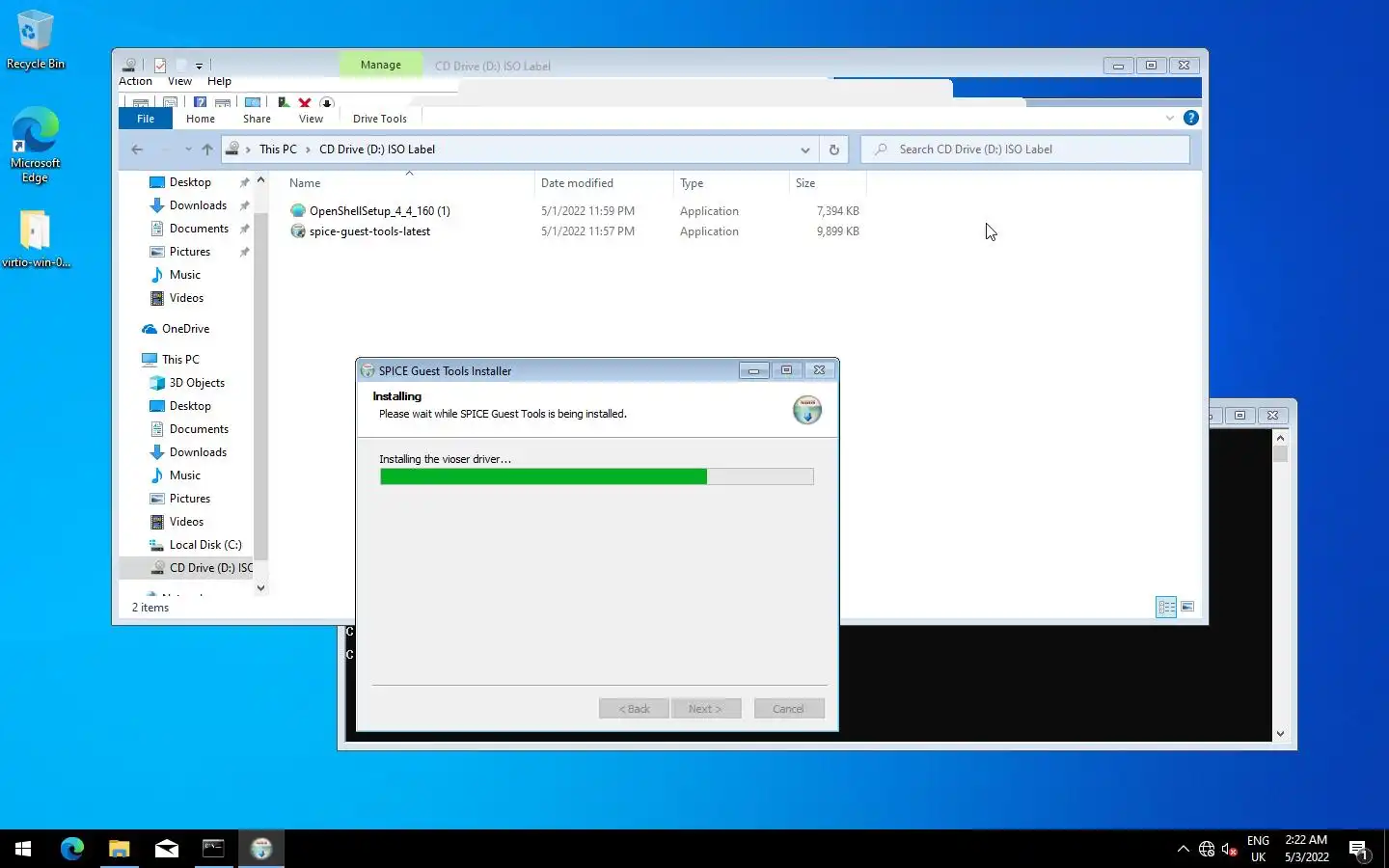Click the < Back button in SPICE installer
The image size is (1389, 868).
(x=634, y=709)
